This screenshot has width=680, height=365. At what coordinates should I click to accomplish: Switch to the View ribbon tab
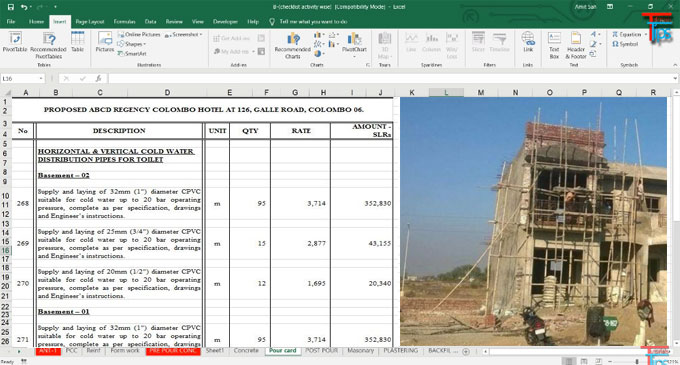[198, 22]
